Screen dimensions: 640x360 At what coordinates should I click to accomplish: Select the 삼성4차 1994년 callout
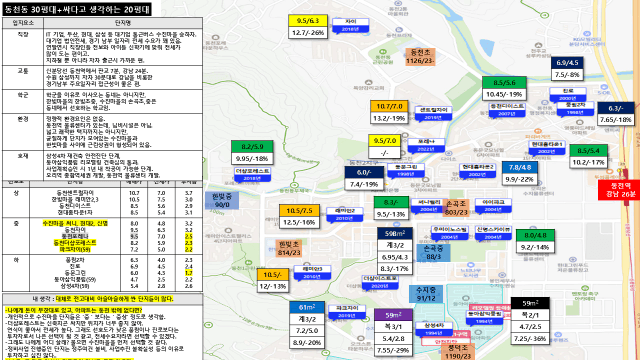pos(433,329)
